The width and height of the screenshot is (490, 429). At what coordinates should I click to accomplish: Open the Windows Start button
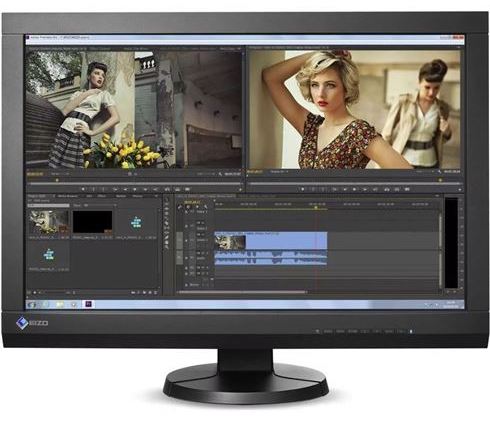coord(32,304)
